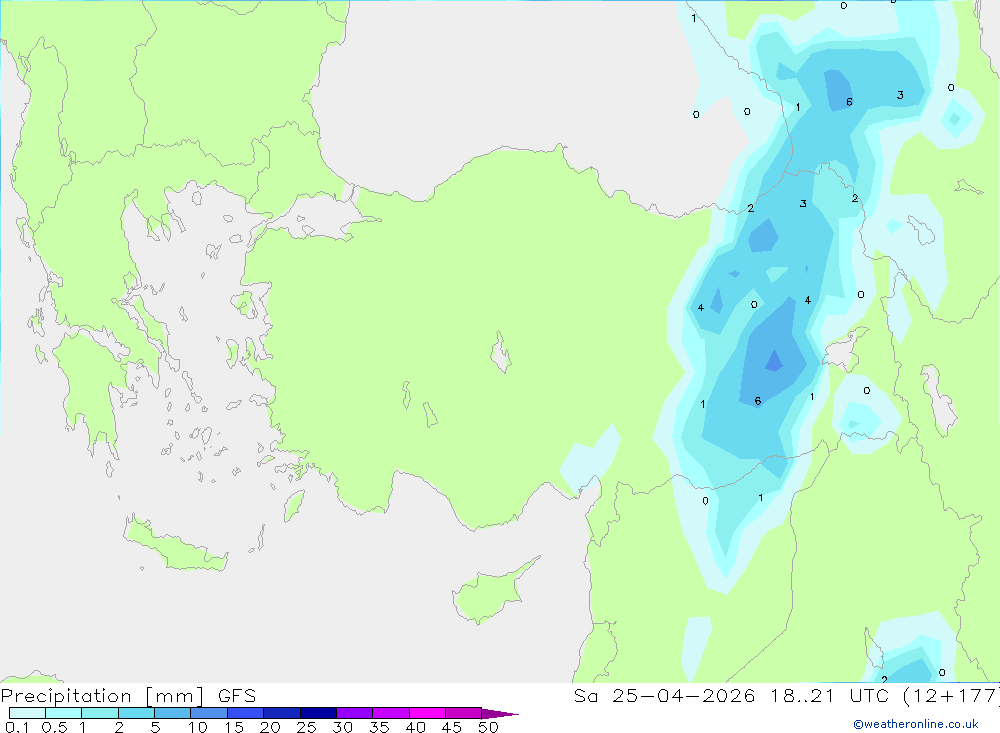Open the weatheronline.co.uk copyright link
Screen dimensions: 1000x733
point(916,724)
